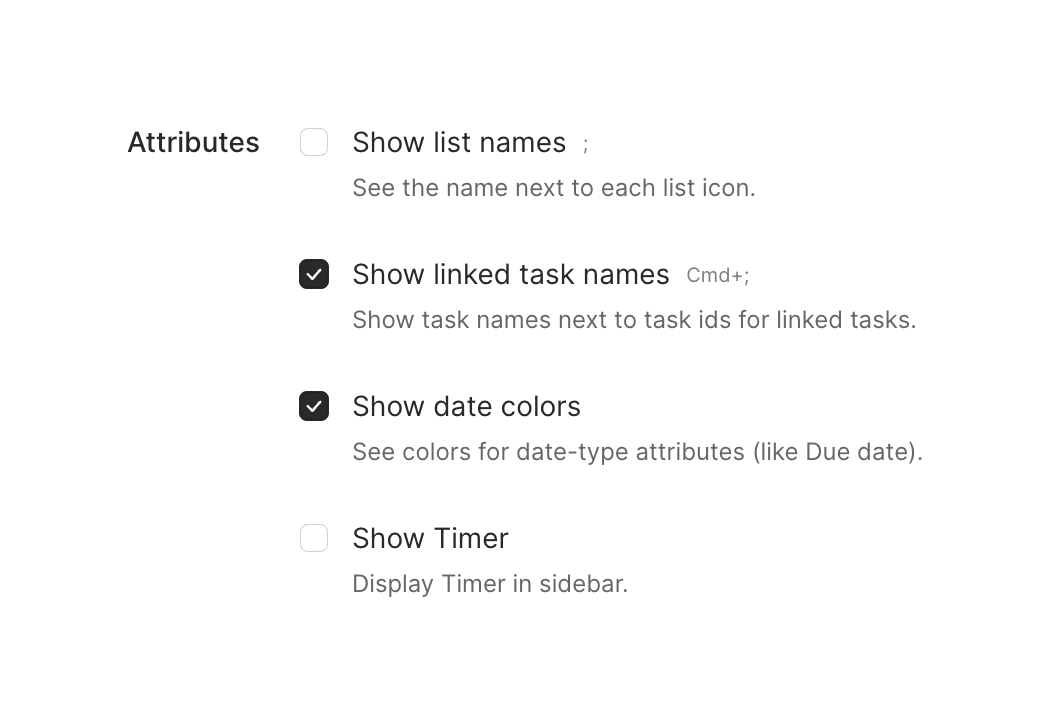This screenshot has width=1050, height=725.
Task: Turn on the Show Timer checkbox
Action: click(314, 538)
